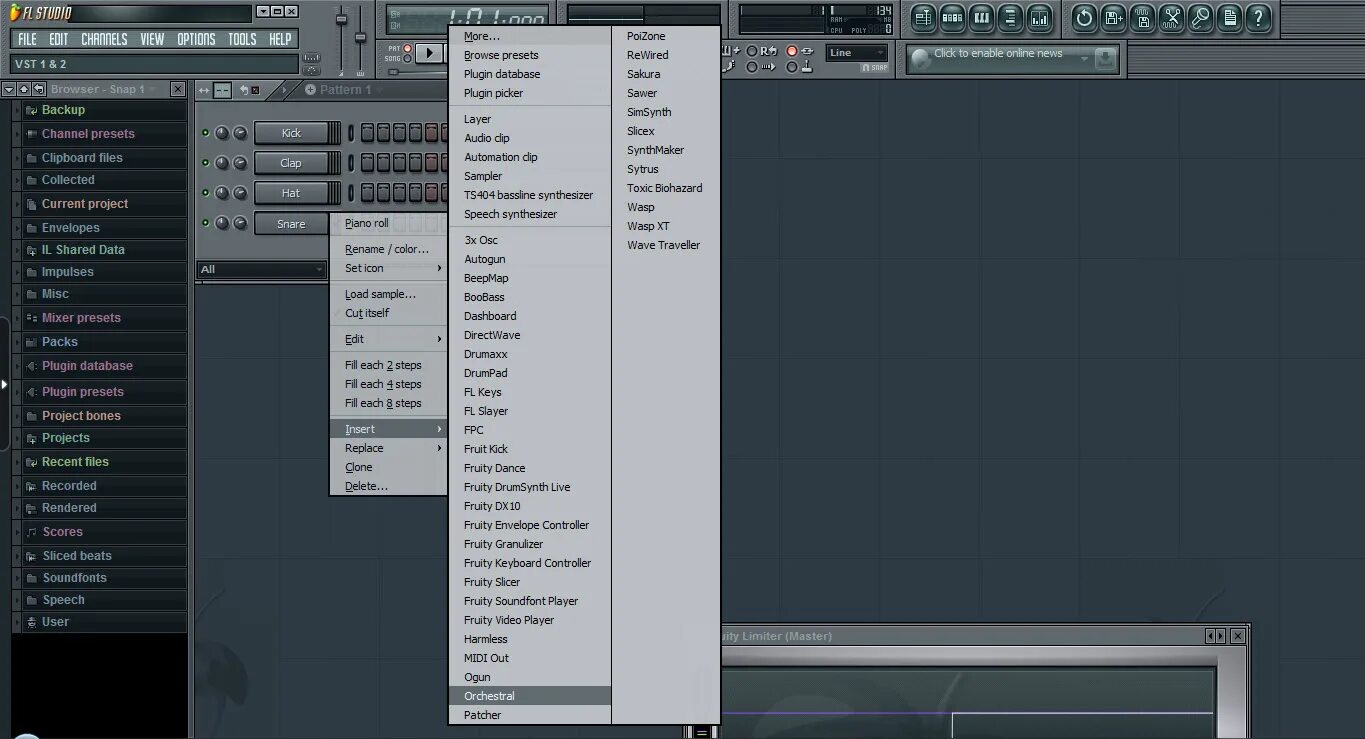Open the FILE menu
This screenshot has height=739, width=1365.
[27, 39]
